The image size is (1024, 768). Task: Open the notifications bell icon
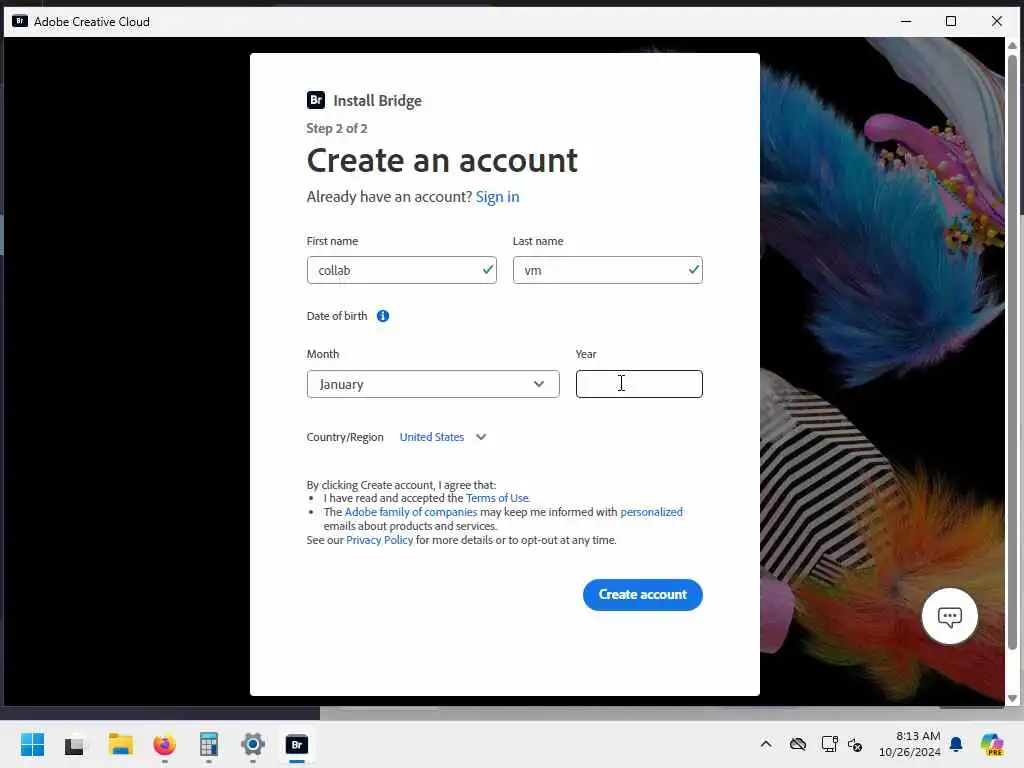(956, 744)
